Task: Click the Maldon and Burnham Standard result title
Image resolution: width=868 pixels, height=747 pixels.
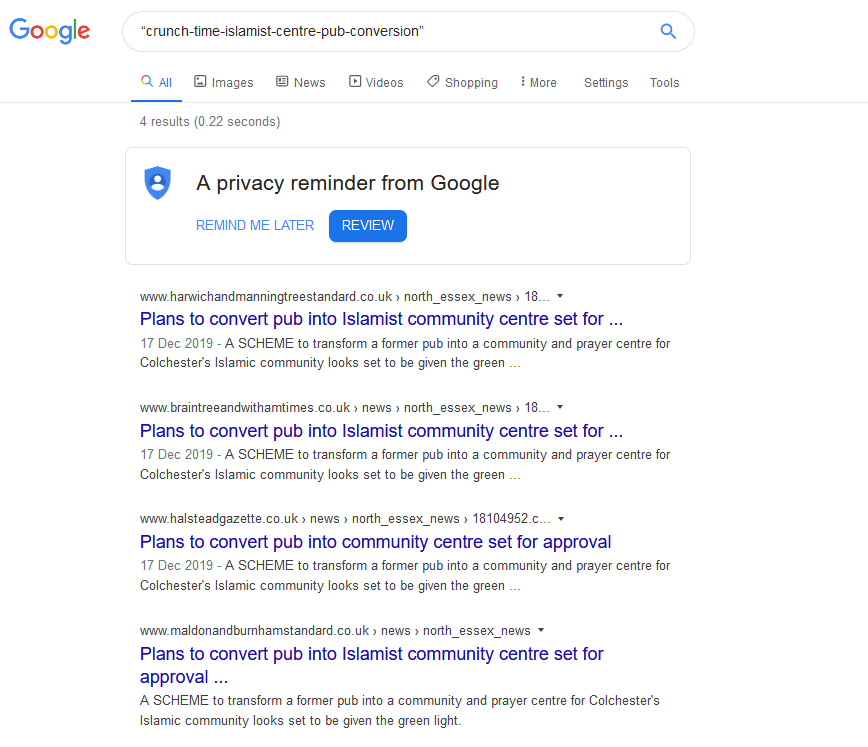Action: pyautogui.click(x=371, y=654)
